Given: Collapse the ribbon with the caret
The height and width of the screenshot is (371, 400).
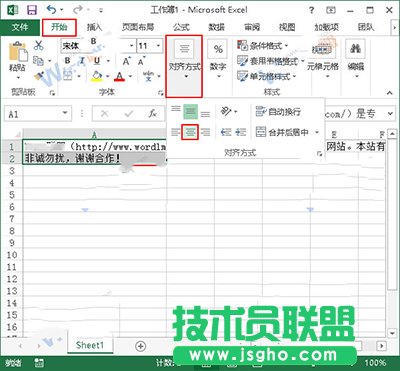Looking at the screenshot, I should (x=390, y=93).
